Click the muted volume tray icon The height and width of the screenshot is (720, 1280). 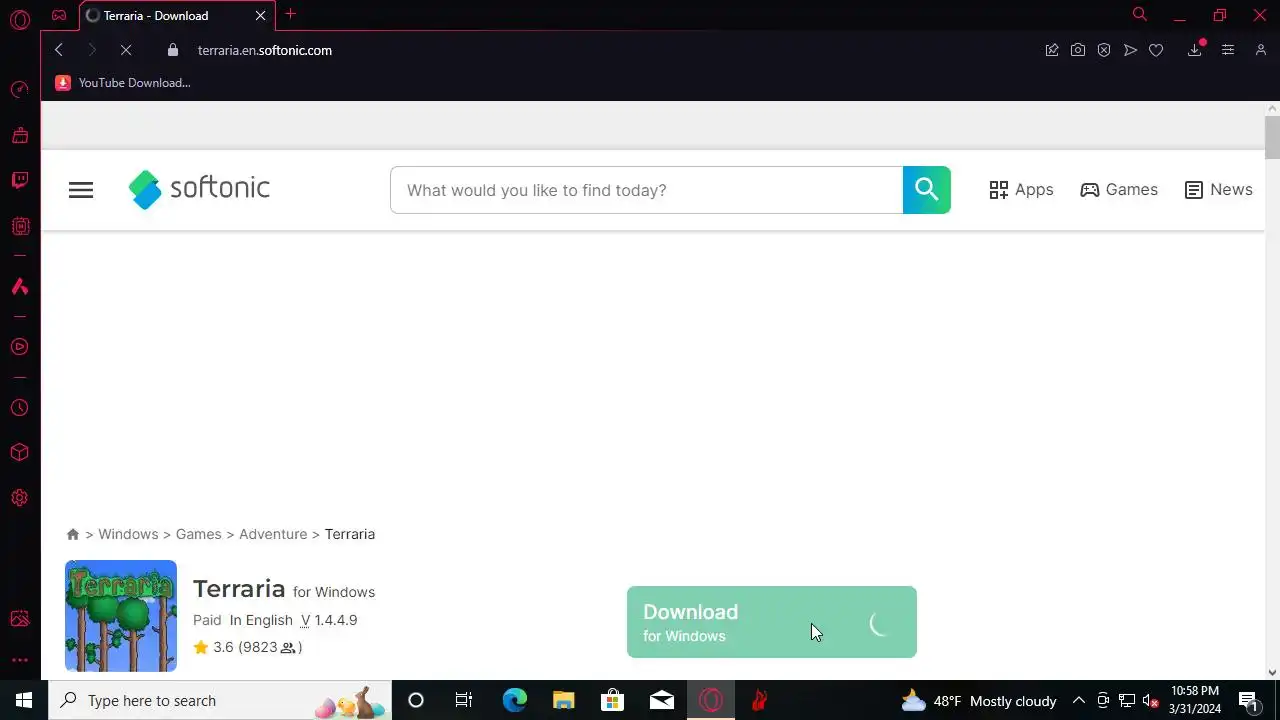coord(1151,700)
